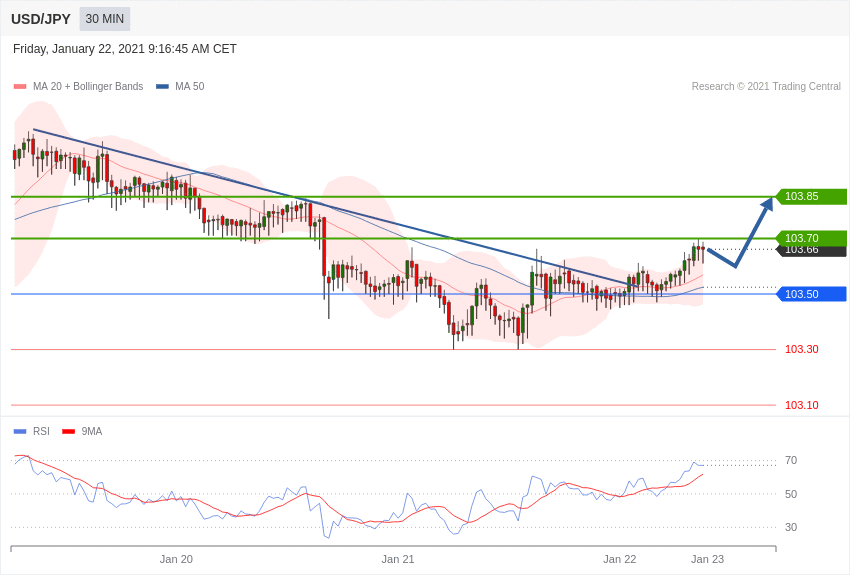Click the Jan 23 axis date label
Viewport: 850px width, 576px height.
coord(707,559)
